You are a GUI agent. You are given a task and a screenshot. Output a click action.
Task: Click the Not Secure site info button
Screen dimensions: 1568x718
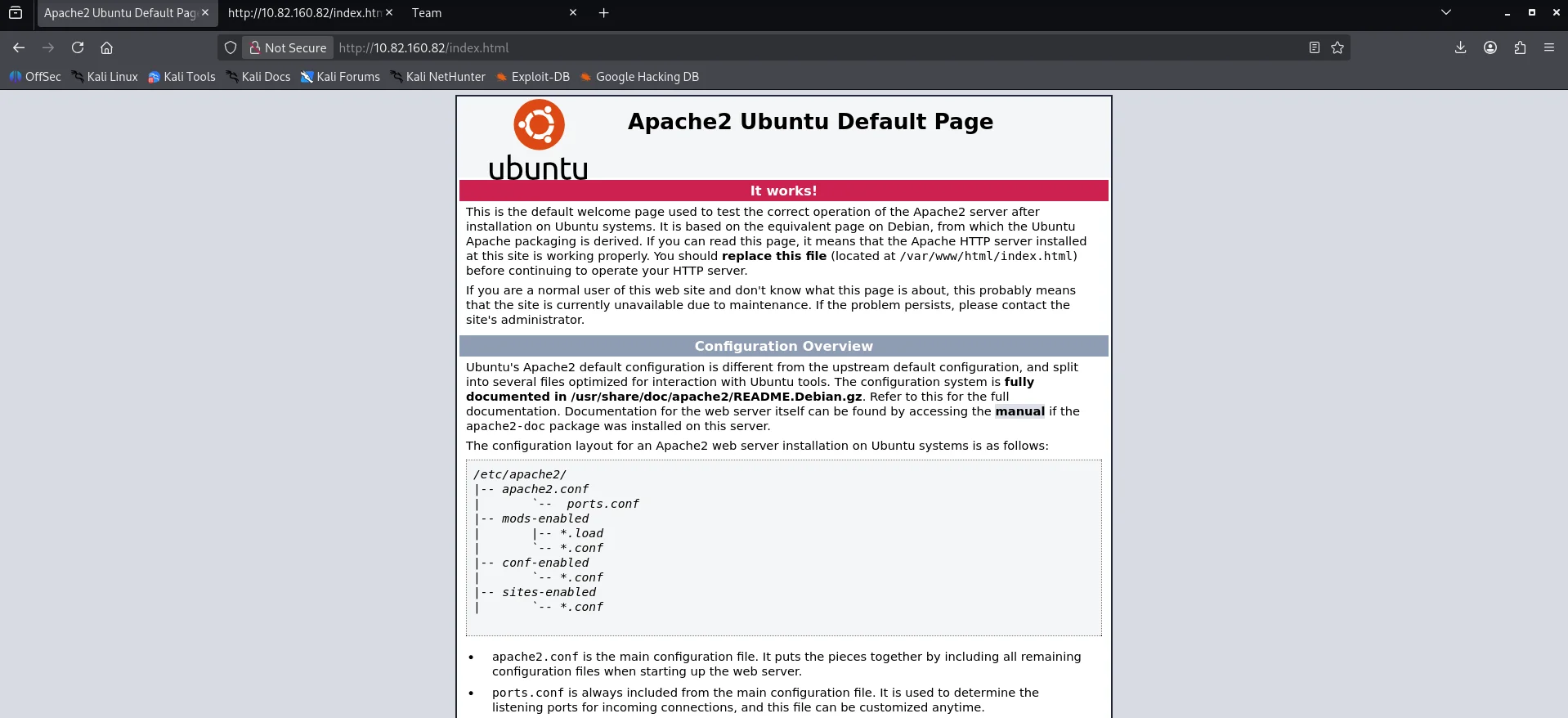click(x=288, y=47)
